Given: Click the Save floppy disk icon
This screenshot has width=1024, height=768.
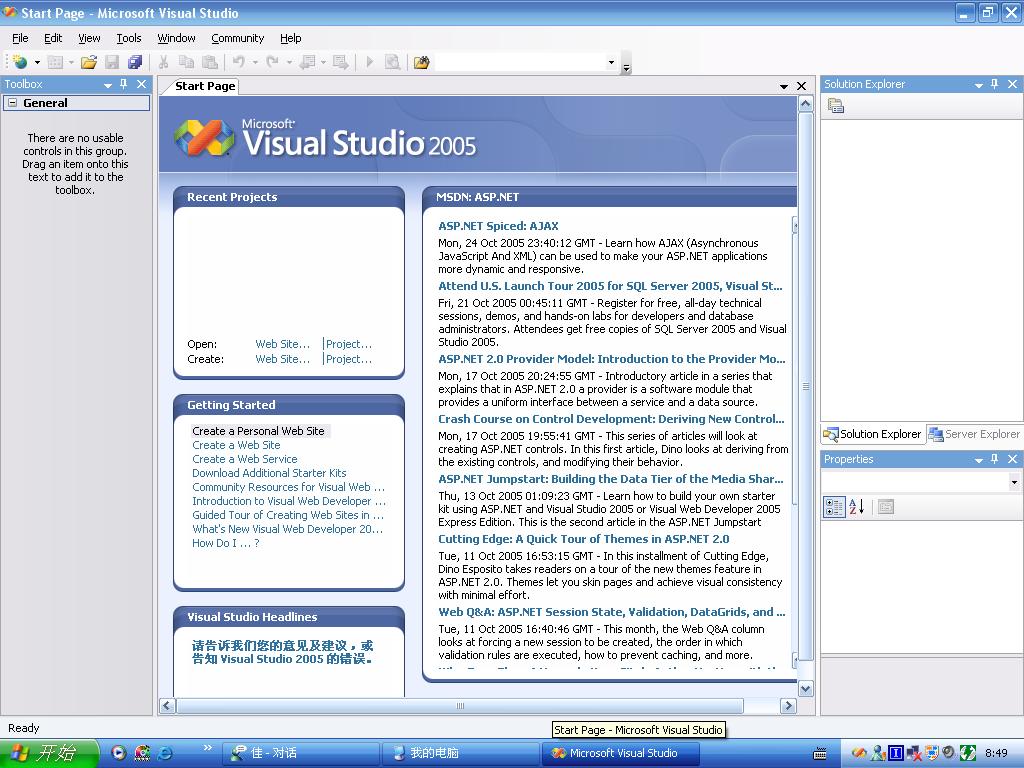Looking at the screenshot, I should coord(112,62).
